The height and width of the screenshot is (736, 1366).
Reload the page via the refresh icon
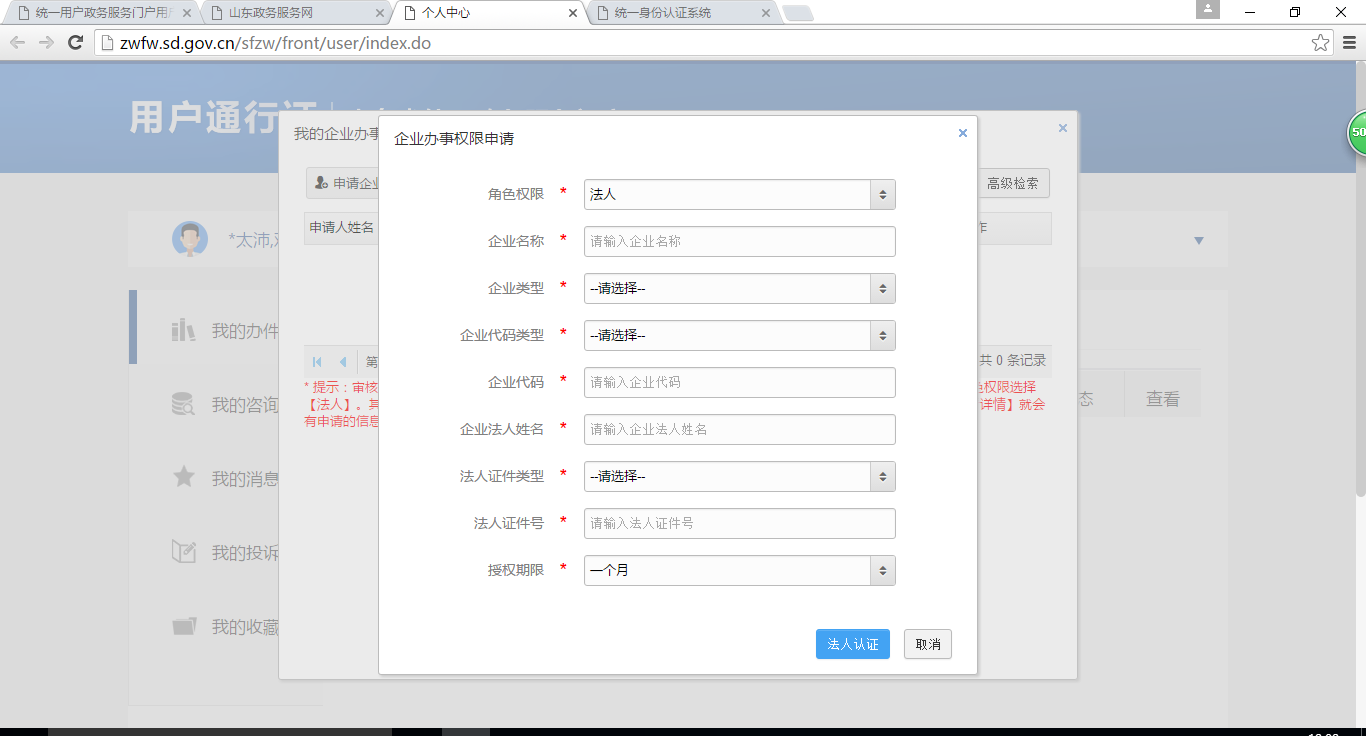tap(75, 43)
